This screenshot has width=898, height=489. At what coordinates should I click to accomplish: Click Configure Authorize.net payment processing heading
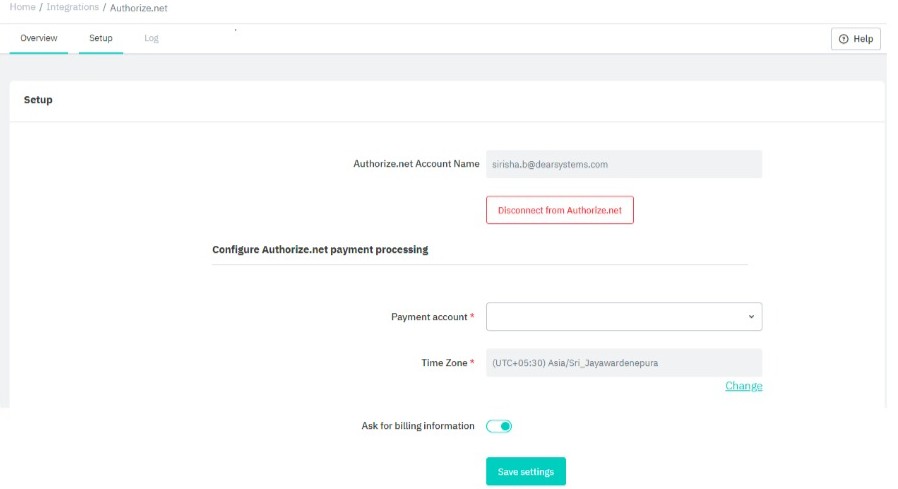[320, 249]
